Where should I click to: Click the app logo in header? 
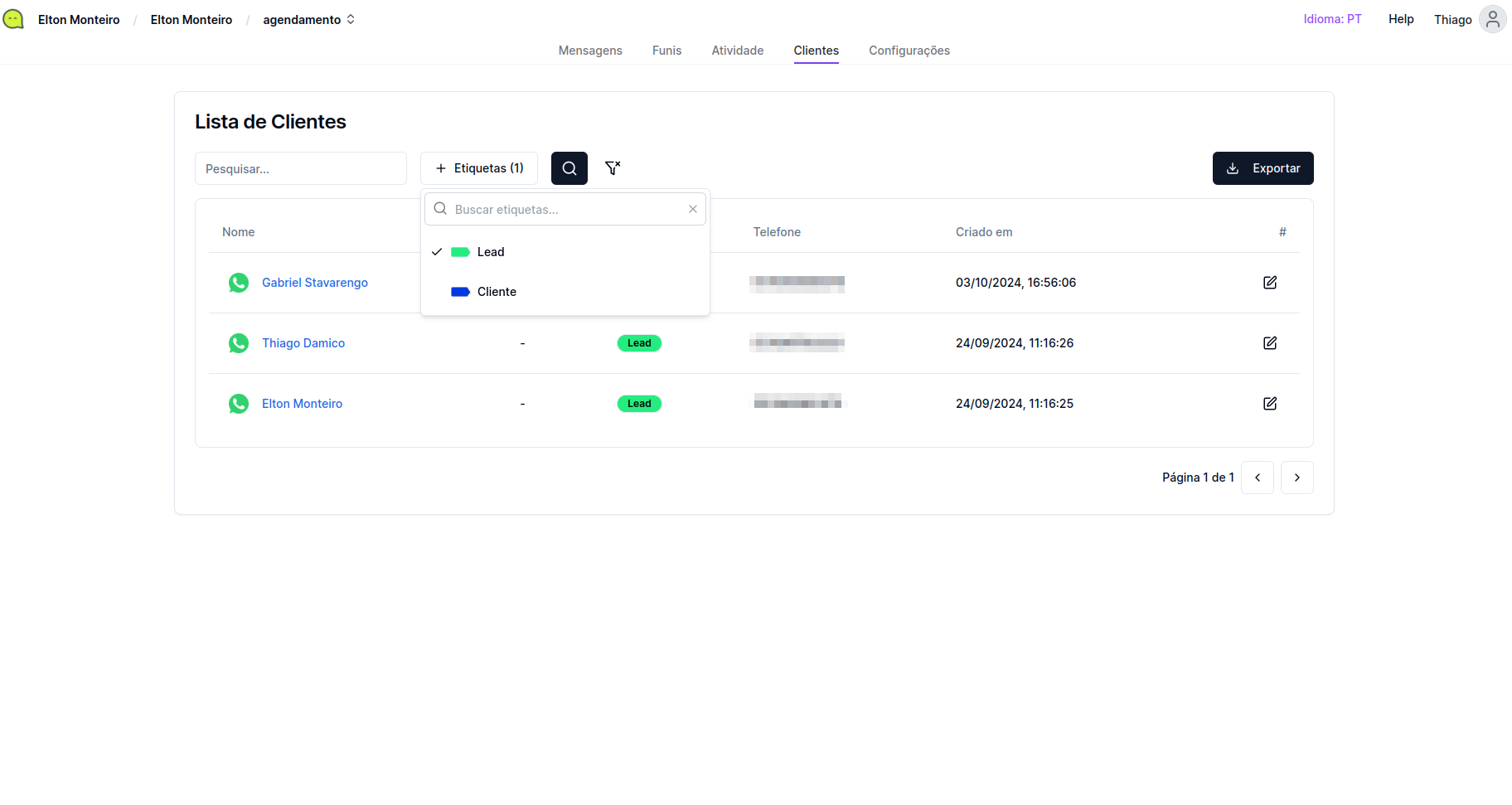coord(13,19)
